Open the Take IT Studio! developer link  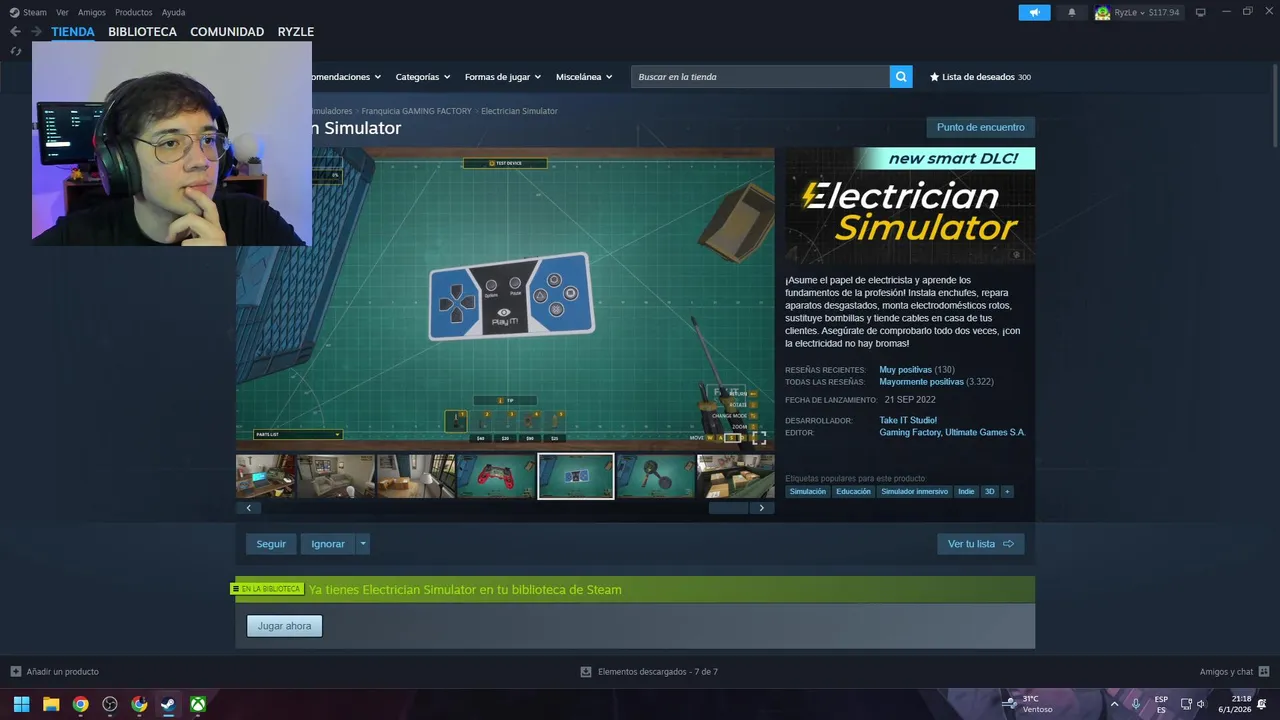click(908, 421)
